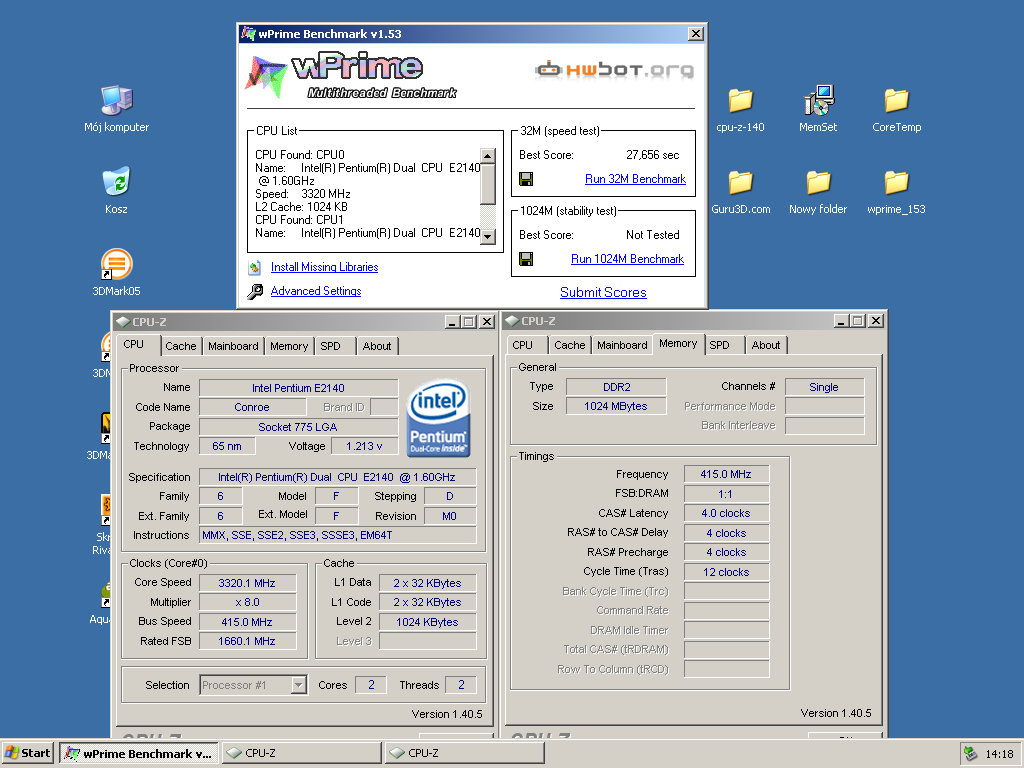Click the wPrime title bar application icon
This screenshot has height=768, width=1024.
(x=248, y=33)
